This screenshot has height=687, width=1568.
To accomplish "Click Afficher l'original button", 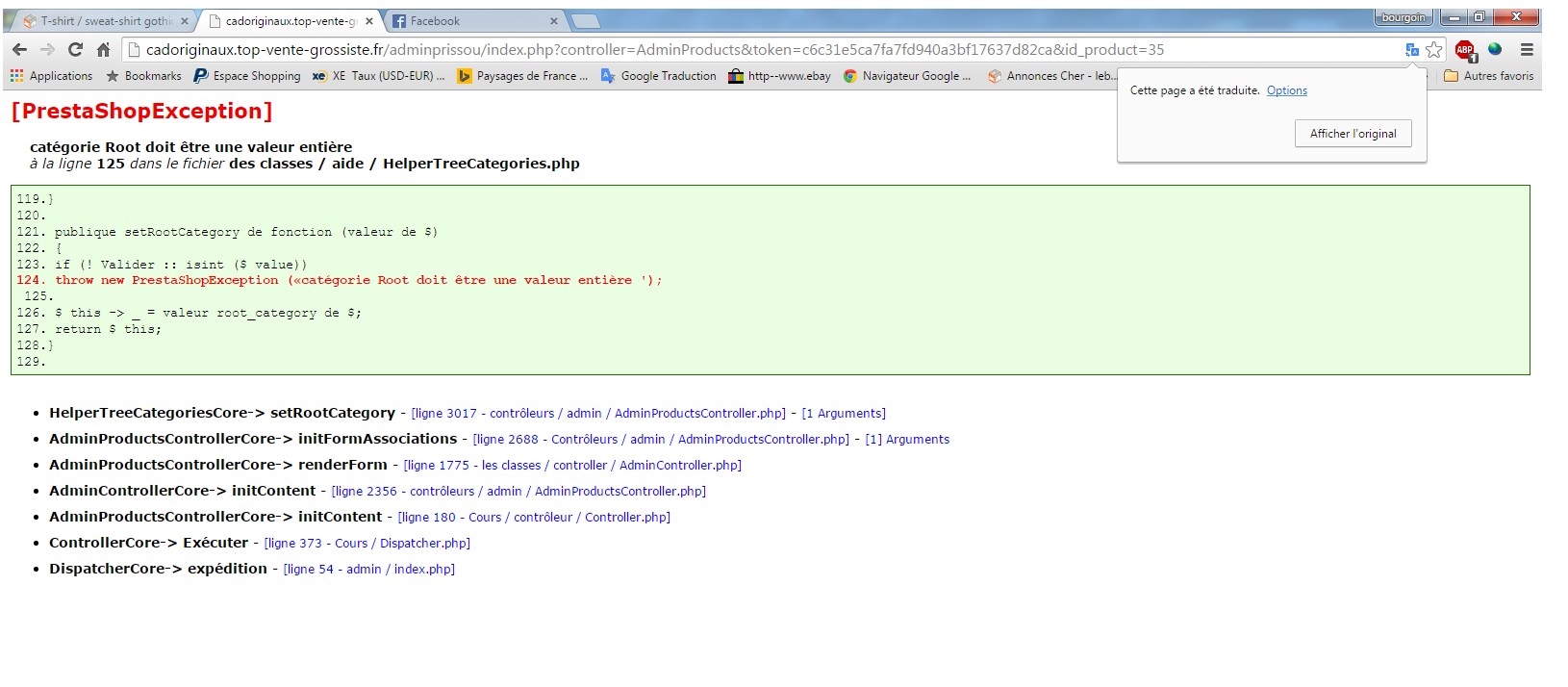I will point(1353,134).
